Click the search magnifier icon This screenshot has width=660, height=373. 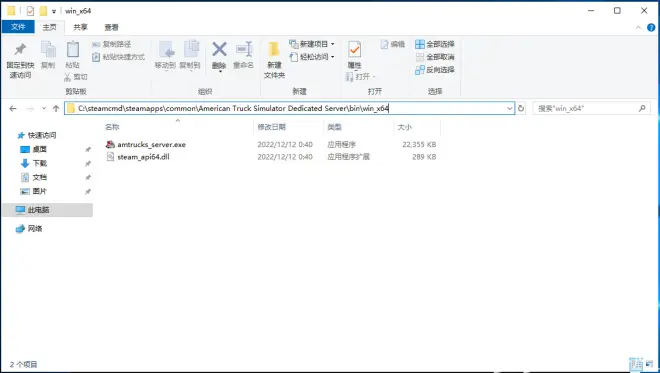coord(642,109)
